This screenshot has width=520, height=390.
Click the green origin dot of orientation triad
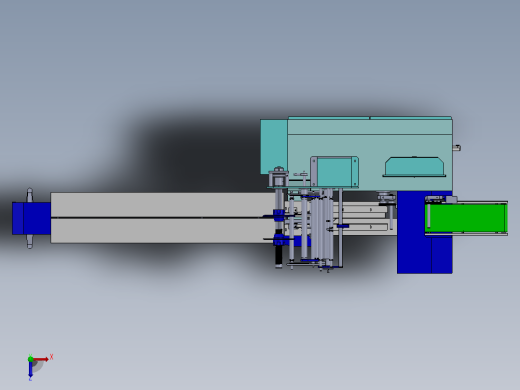(x=30, y=359)
